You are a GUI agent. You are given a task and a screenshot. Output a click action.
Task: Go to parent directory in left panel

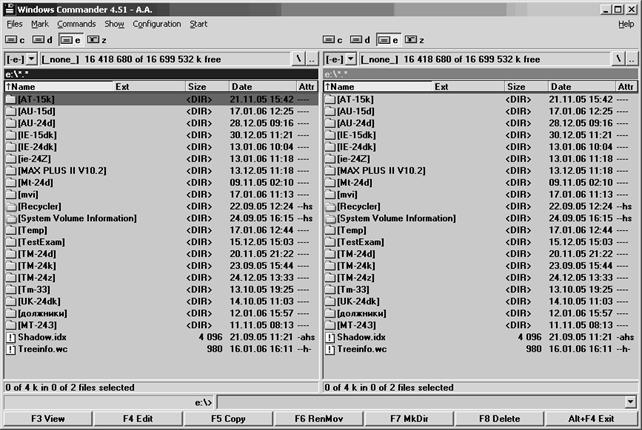[x=312, y=59]
